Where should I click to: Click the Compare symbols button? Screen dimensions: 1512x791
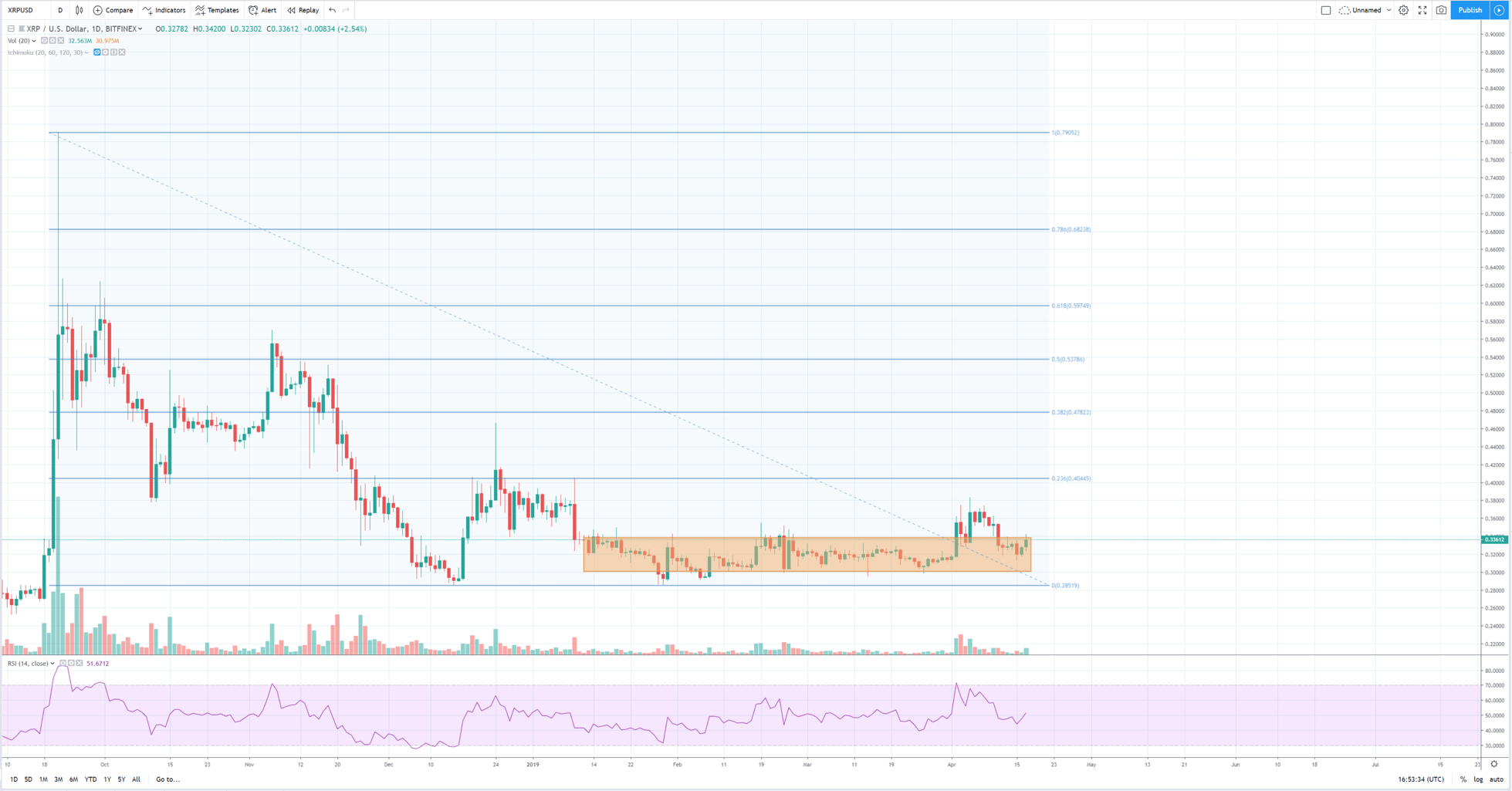point(113,10)
